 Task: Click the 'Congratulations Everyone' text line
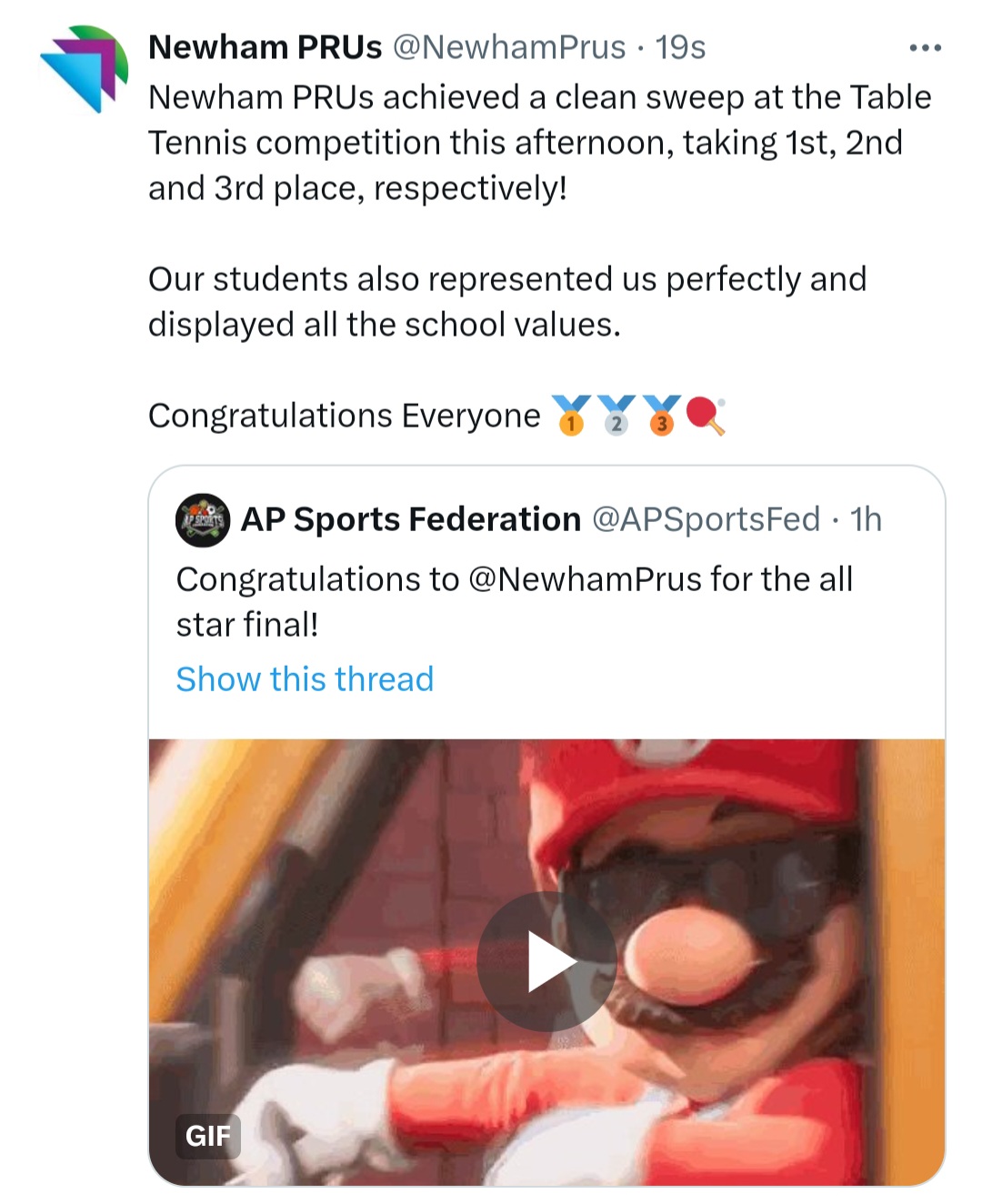tap(344, 416)
